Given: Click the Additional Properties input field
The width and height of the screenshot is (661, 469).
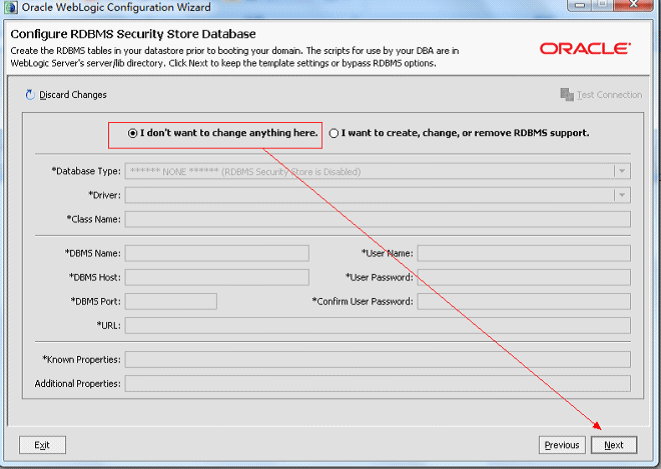Looking at the screenshot, I should pyautogui.click(x=377, y=383).
